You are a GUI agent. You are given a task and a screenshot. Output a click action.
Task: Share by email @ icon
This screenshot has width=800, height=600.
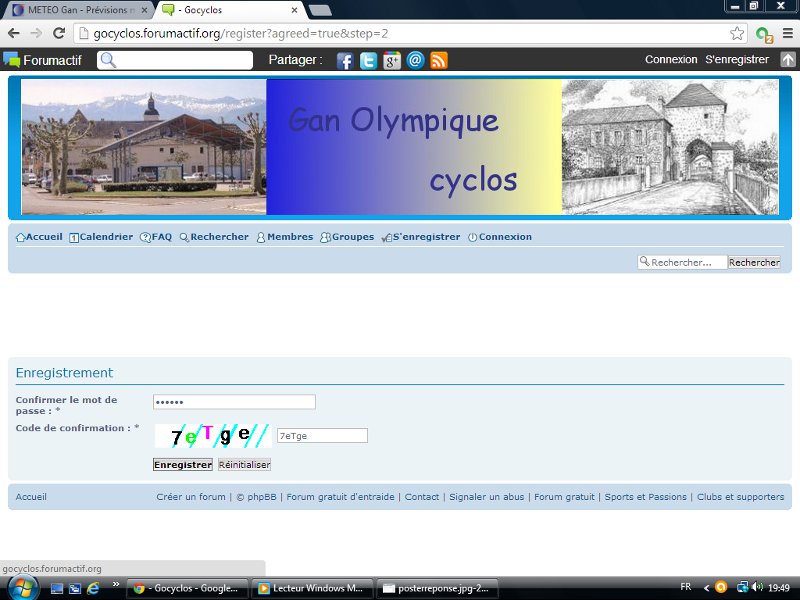tap(415, 61)
